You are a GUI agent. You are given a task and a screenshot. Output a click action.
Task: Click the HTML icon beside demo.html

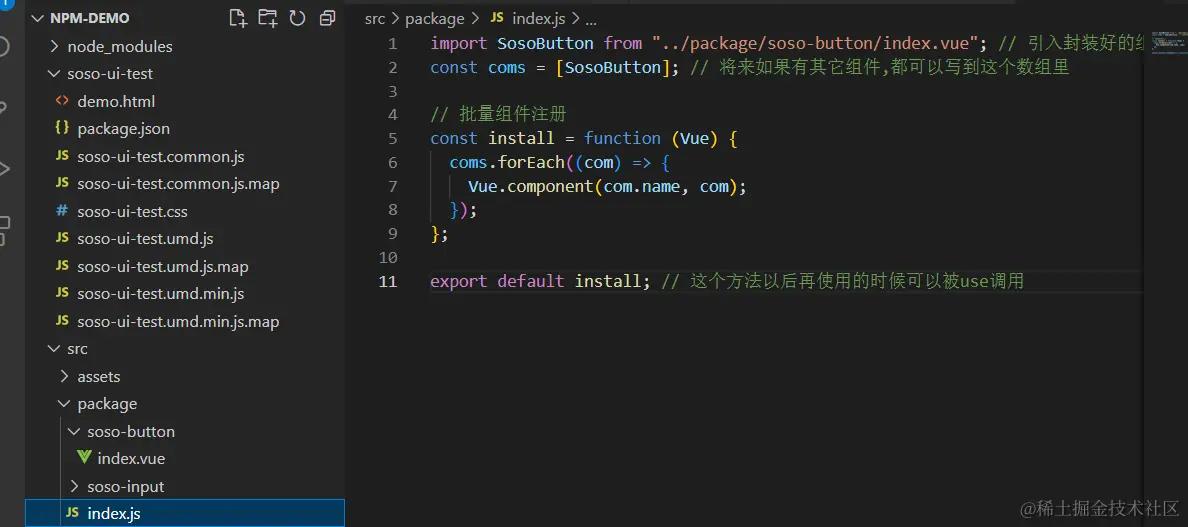[x=62, y=101]
